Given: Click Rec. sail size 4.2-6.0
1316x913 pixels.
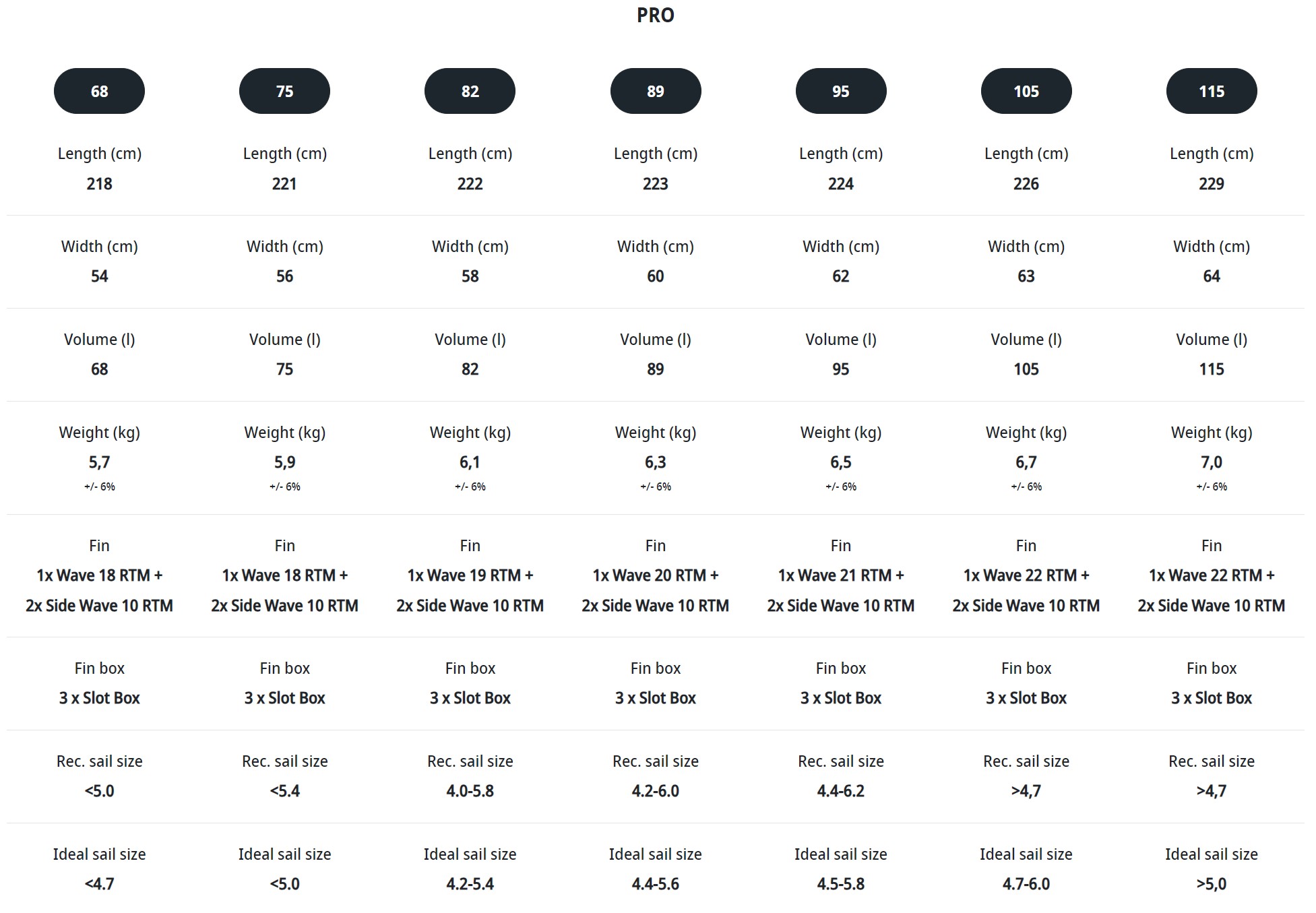Looking at the screenshot, I should [656, 791].
